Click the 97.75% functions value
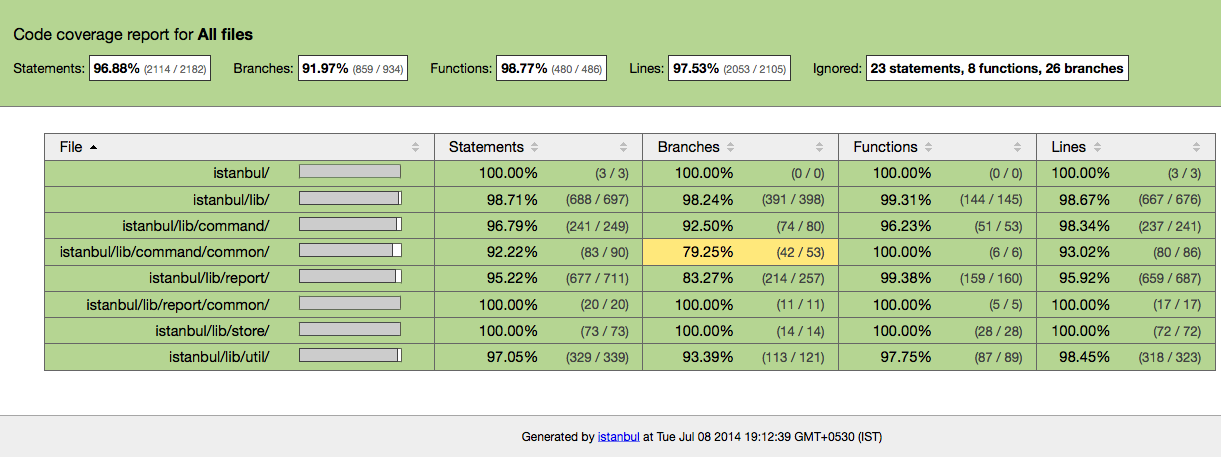Viewport: 1221px width, 461px height. pyautogui.click(x=904, y=356)
